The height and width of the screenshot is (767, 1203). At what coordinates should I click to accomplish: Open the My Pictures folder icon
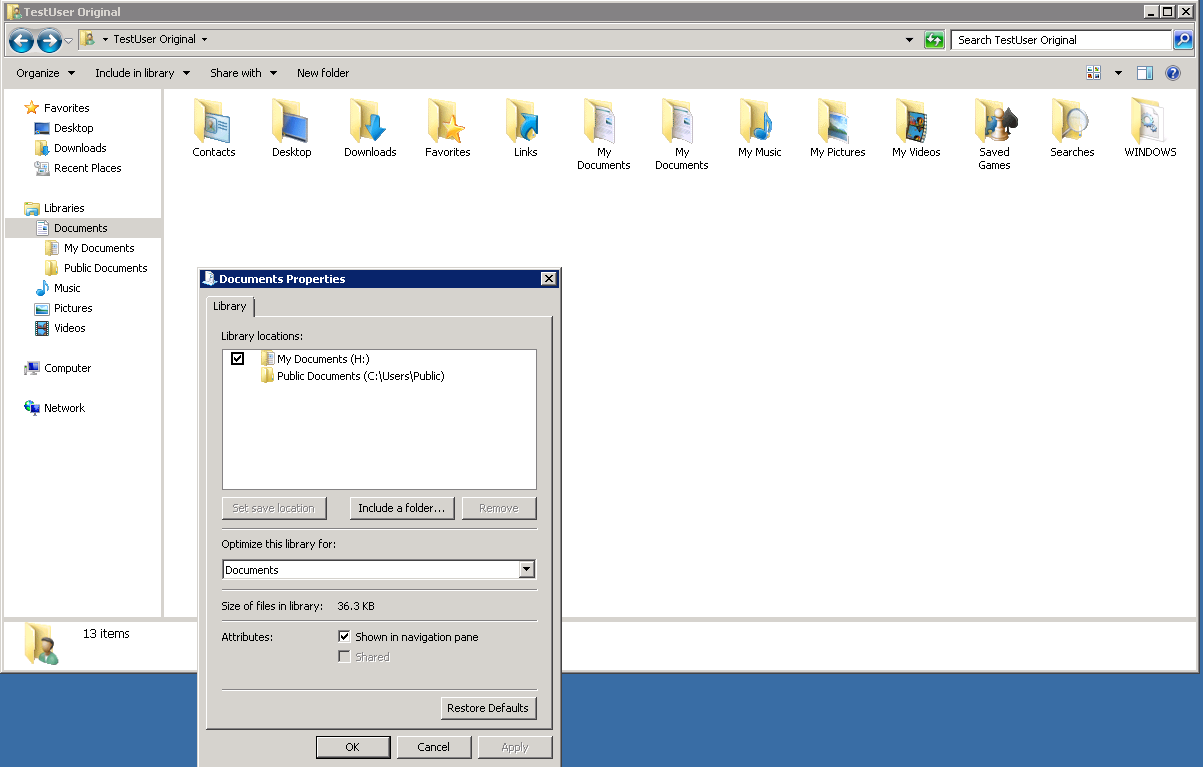(837, 121)
